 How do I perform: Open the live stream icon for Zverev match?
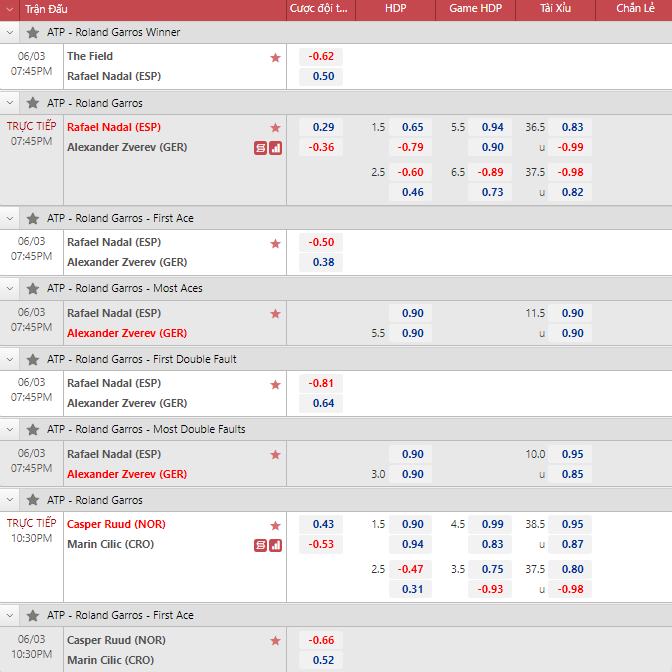[260, 148]
